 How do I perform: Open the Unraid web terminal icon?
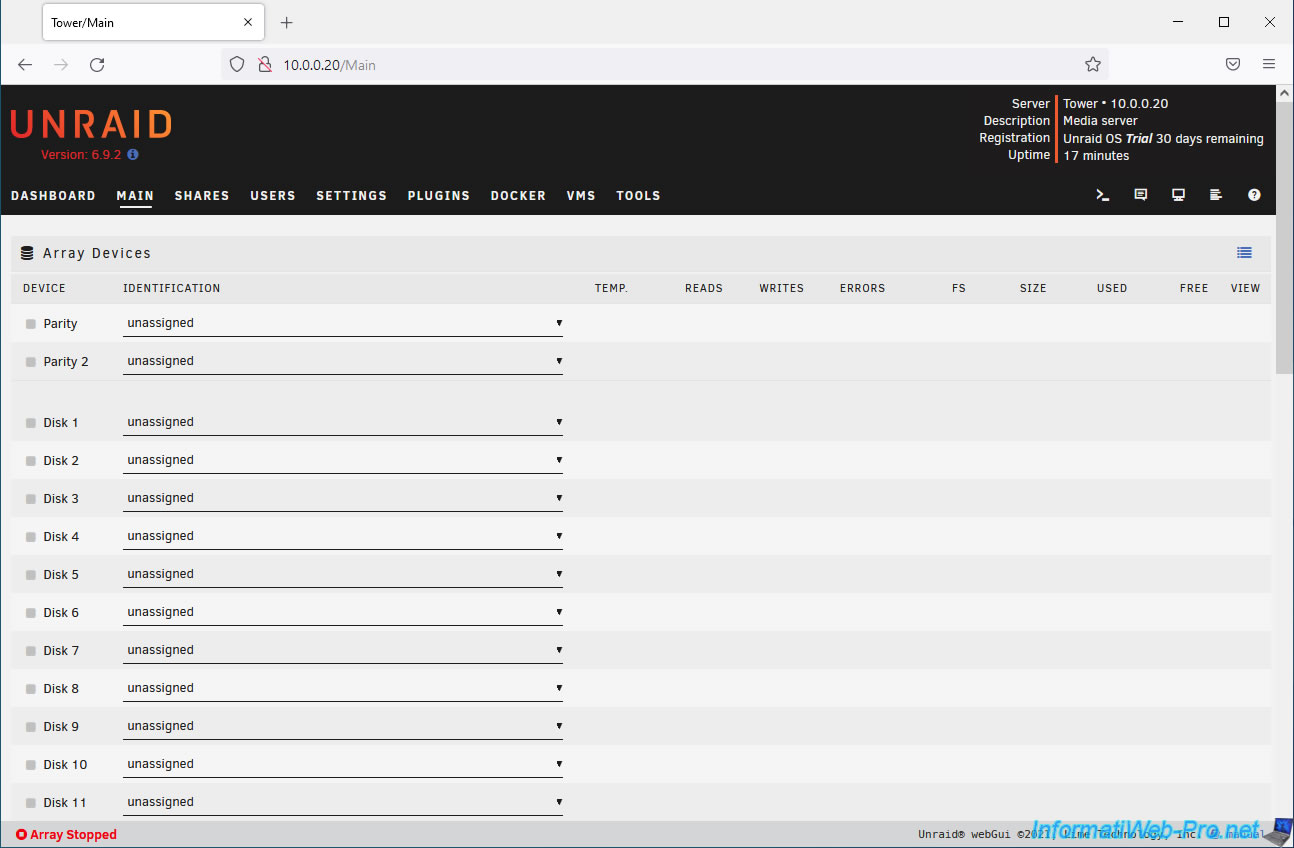[x=1103, y=195]
